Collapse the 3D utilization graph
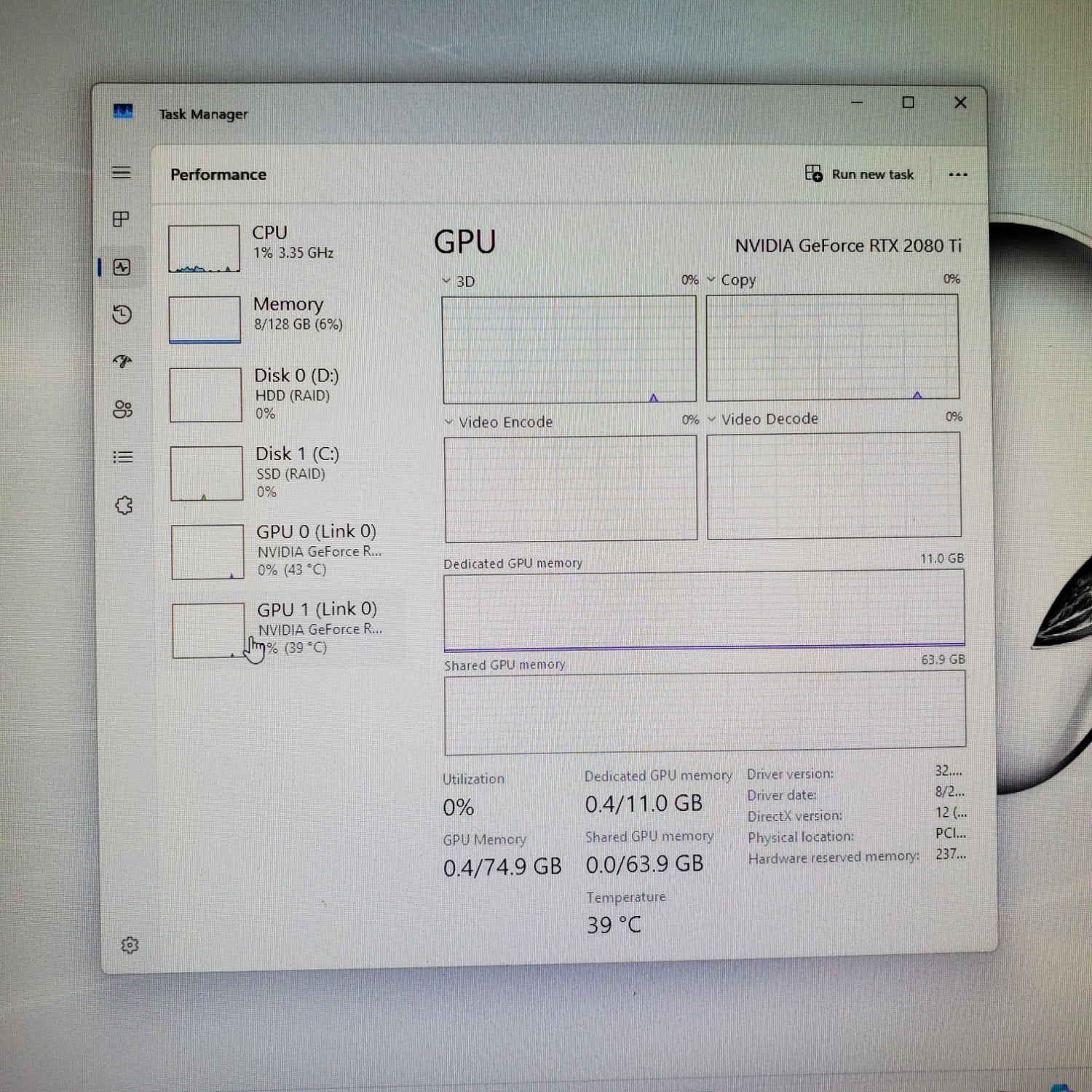Screen dimensions: 1092x1092 pyautogui.click(x=445, y=281)
